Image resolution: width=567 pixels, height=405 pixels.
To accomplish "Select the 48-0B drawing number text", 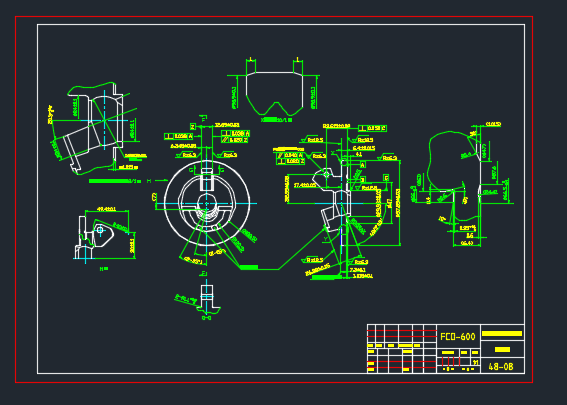I will coord(501,367).
